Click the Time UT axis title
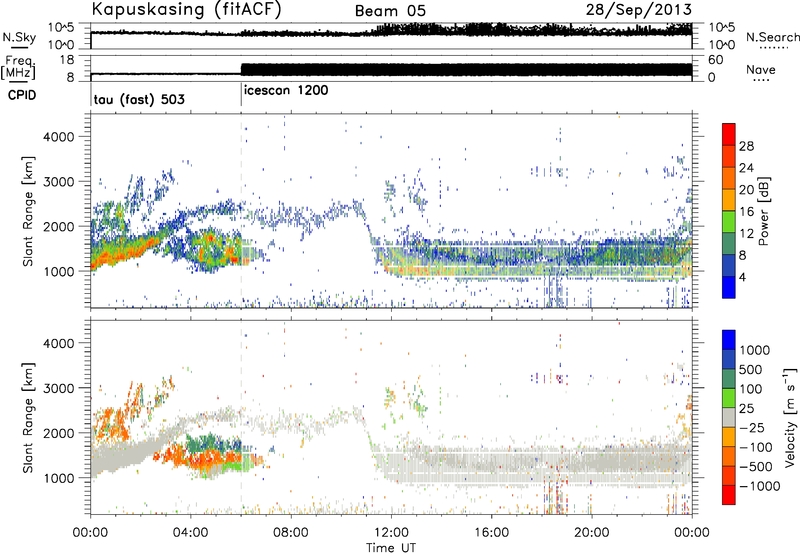 pyautogui.click(x=391, y=548)
